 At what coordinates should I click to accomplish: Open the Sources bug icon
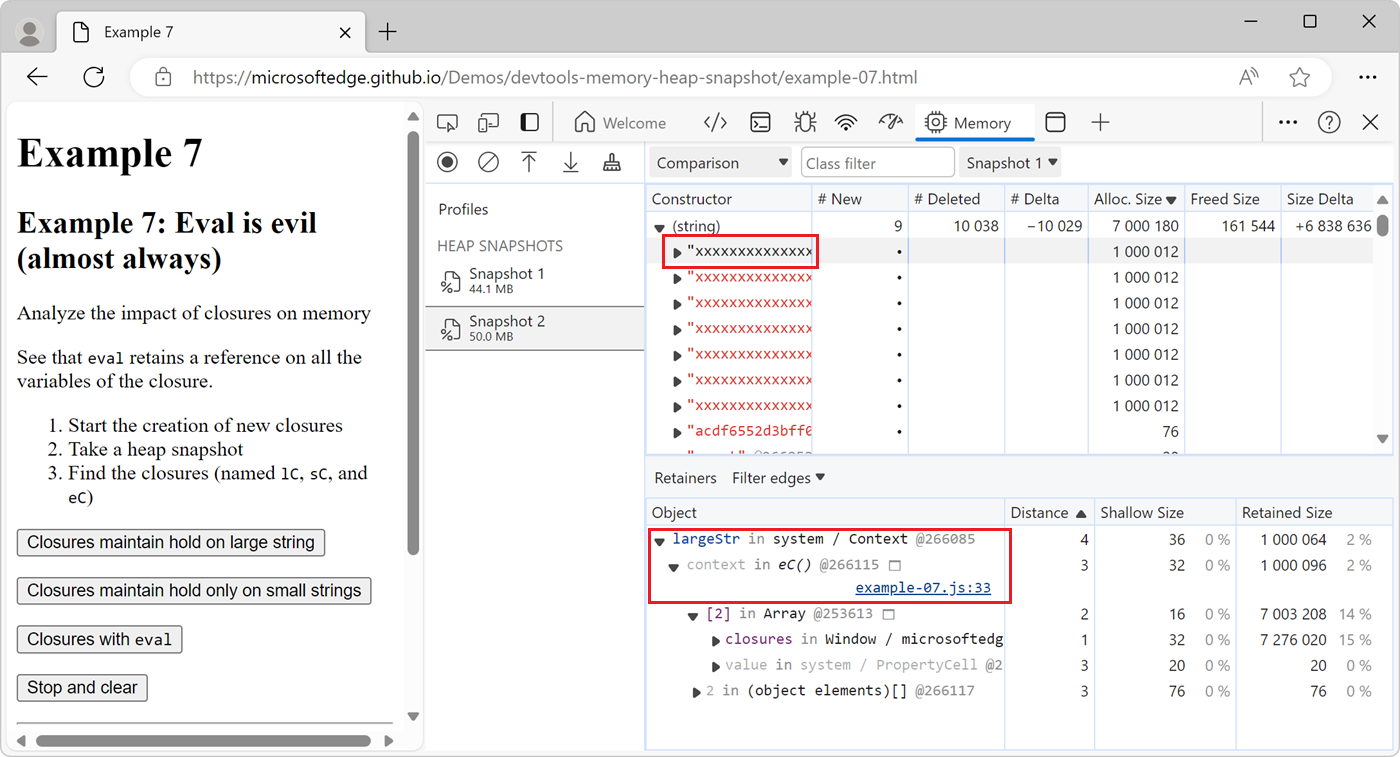pos(804,123)
